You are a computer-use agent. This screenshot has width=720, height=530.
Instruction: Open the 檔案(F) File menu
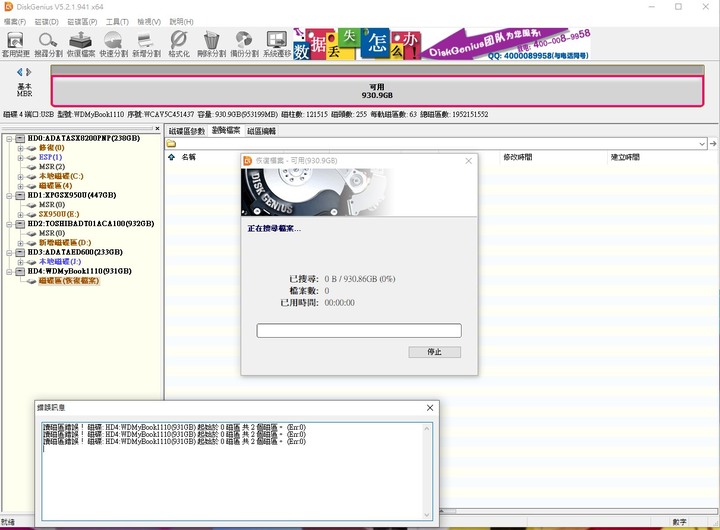tap(15, 22)
